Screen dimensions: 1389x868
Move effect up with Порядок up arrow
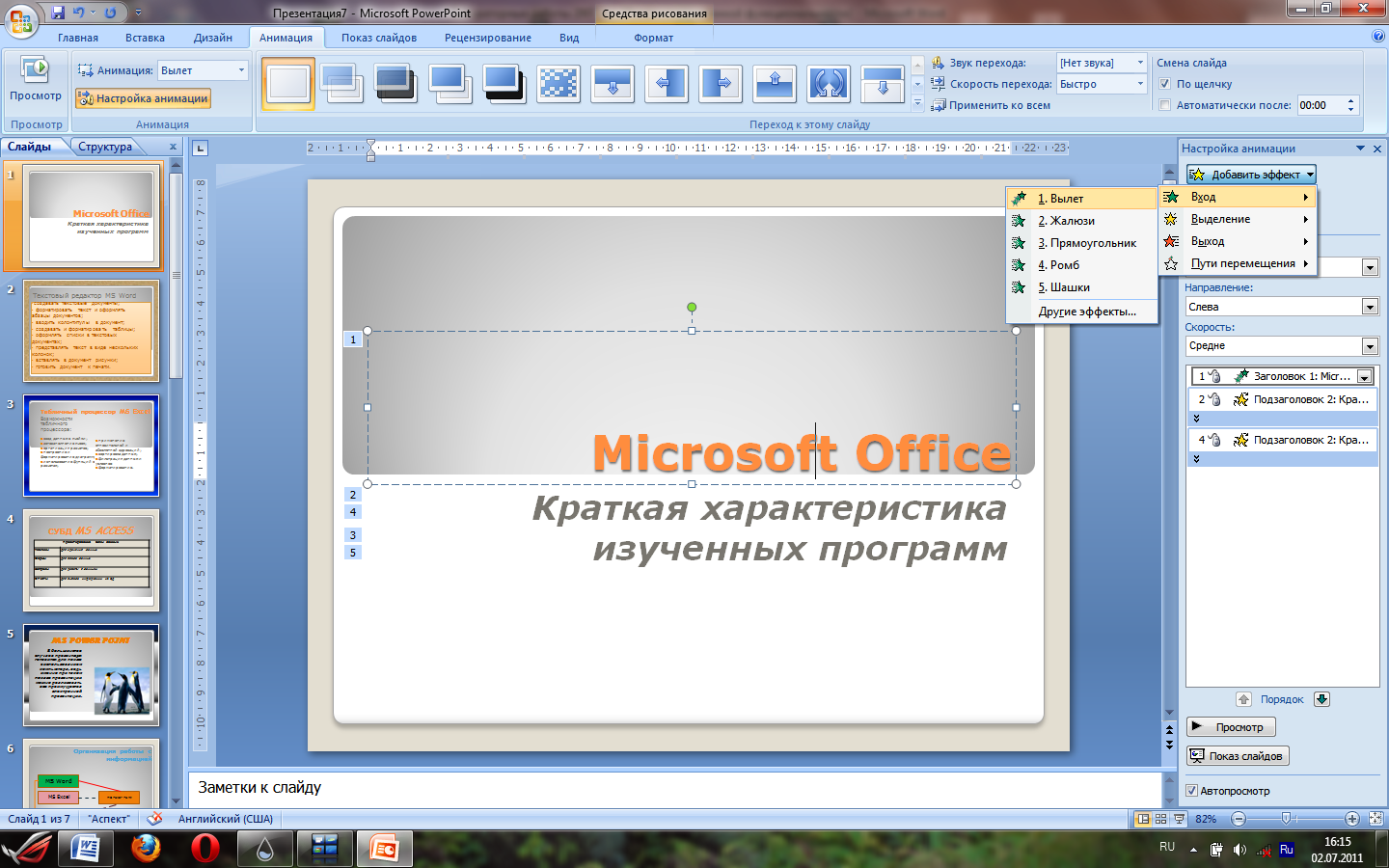[1244, 699]
